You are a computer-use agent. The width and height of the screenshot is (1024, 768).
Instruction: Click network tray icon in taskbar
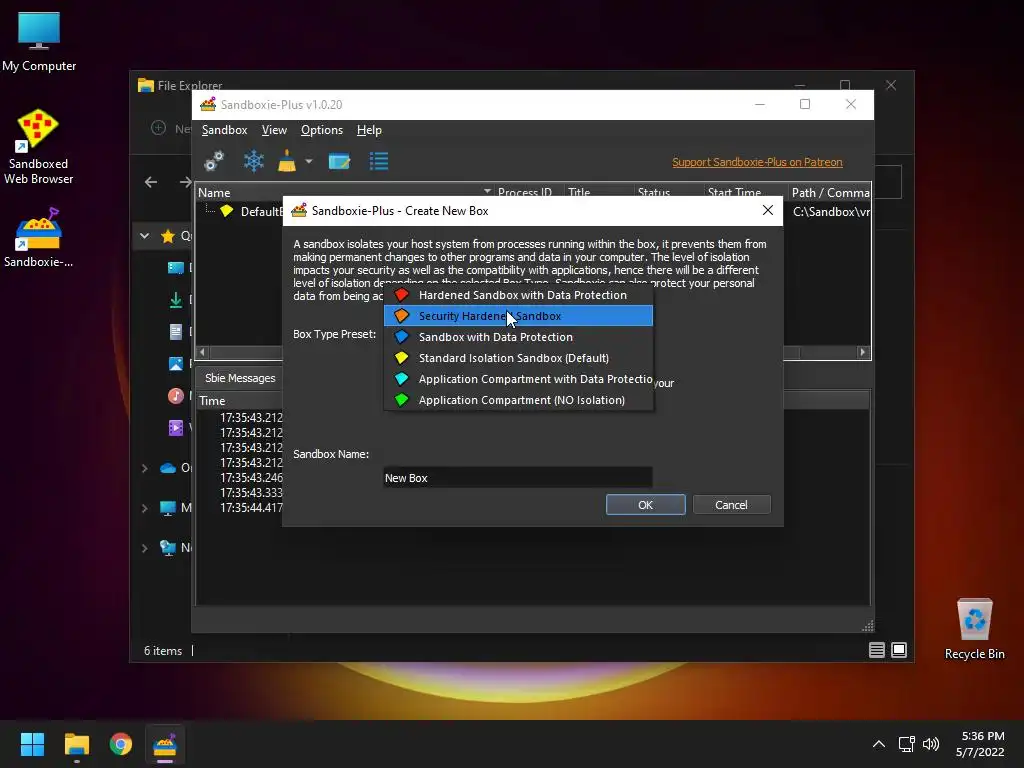pyautogui.click(x=906, y=744)
